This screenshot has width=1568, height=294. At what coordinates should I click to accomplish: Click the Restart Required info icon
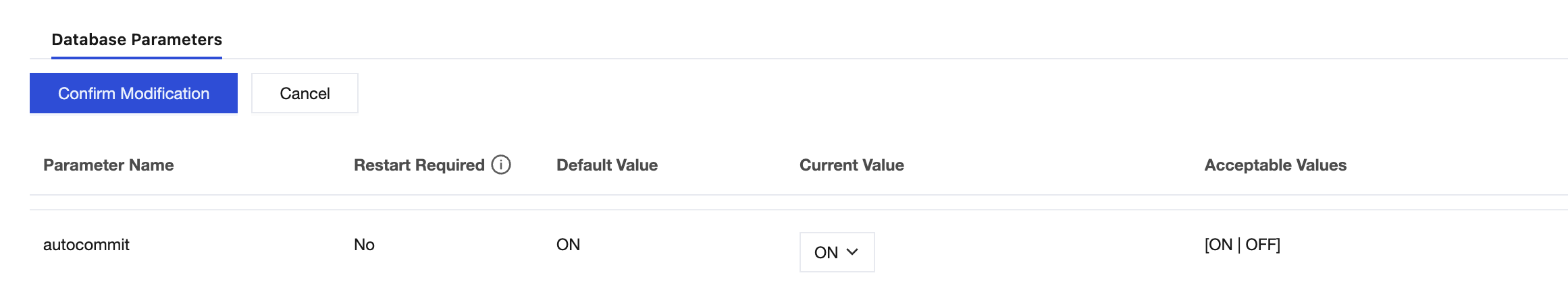(501, 165)
